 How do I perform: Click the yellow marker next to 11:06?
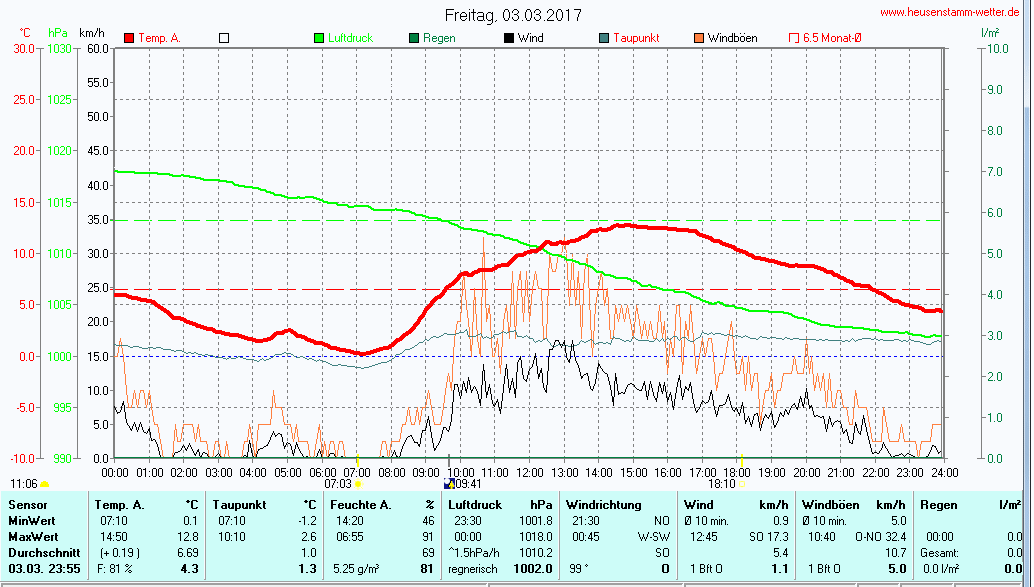pos(44,484)
